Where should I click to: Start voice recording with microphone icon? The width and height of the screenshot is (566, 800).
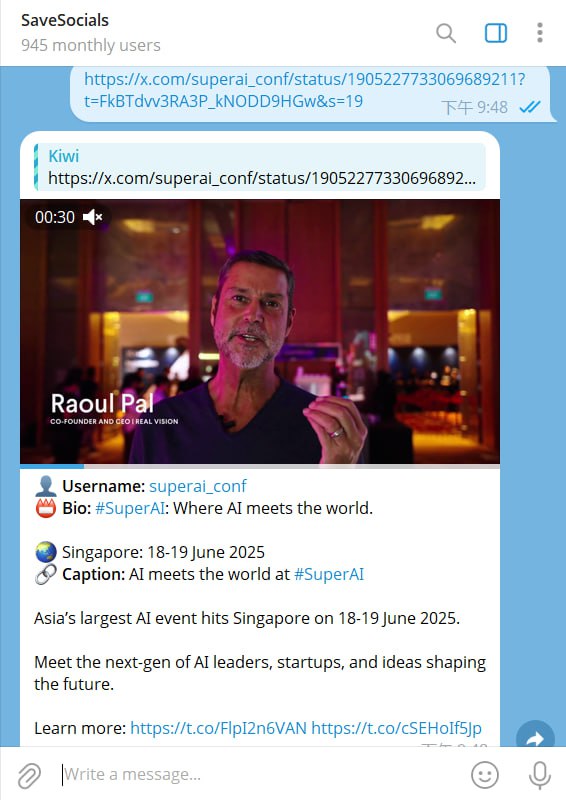[539, 775]
